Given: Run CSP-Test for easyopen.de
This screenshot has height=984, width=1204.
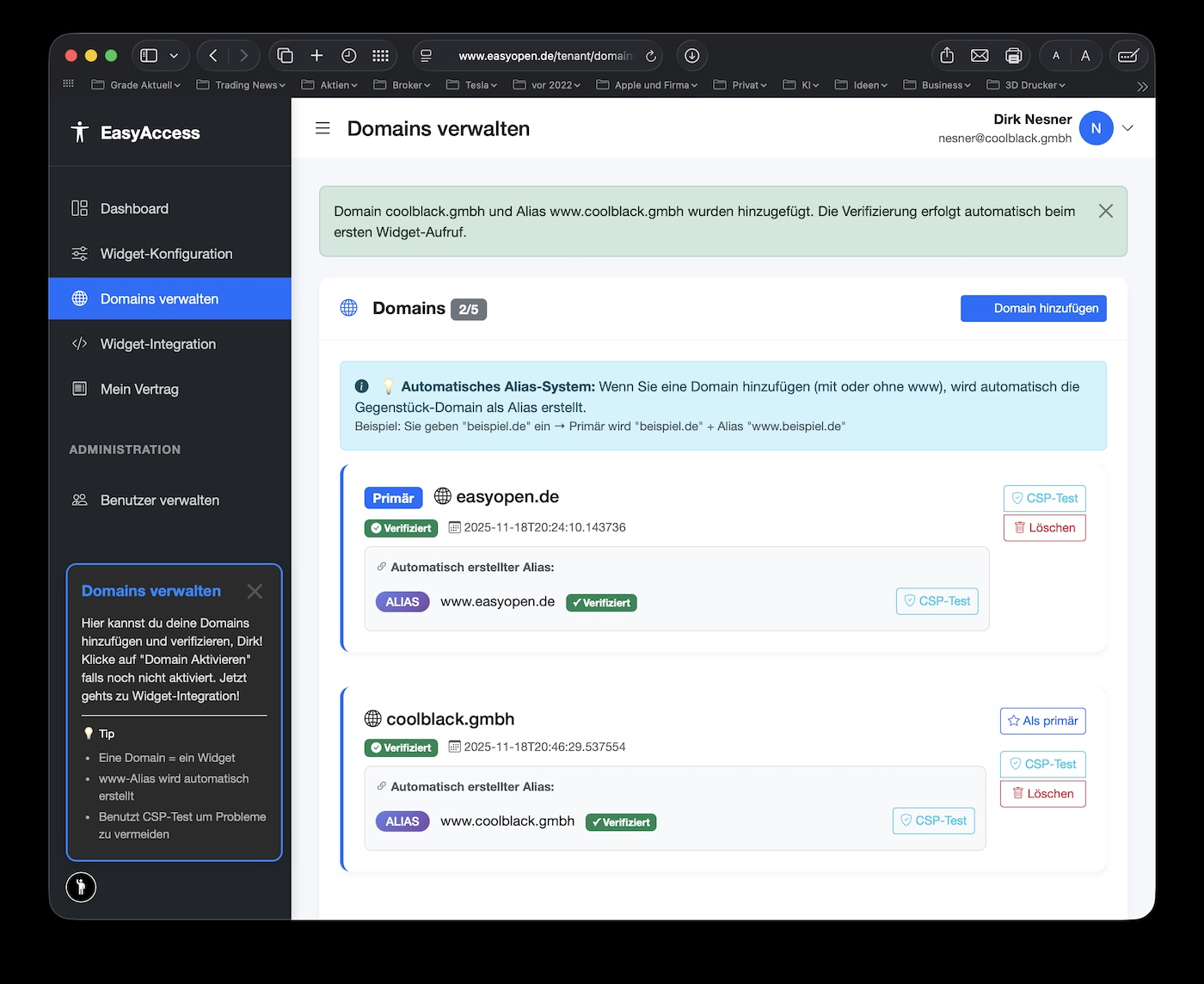Looking at the screenshot, I should point(1044,497).
